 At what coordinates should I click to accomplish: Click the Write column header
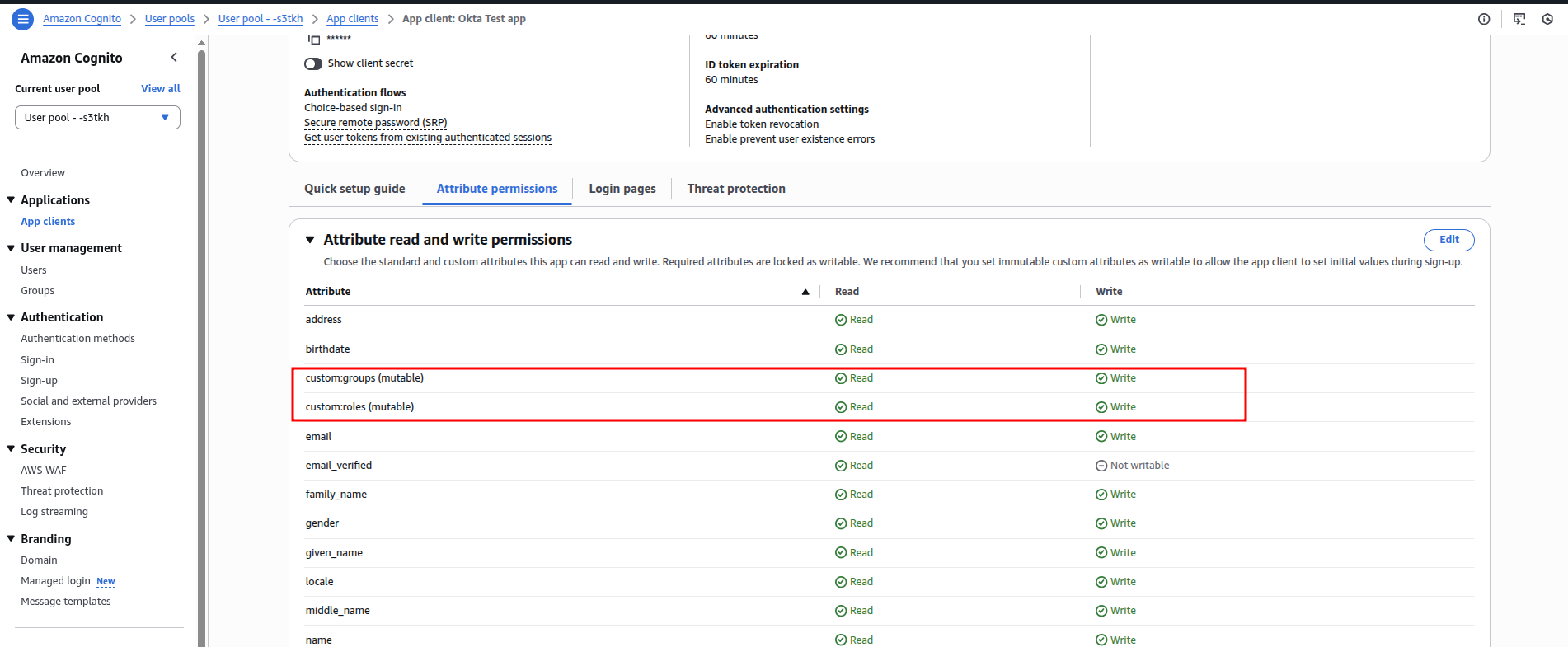(1109, 292)
